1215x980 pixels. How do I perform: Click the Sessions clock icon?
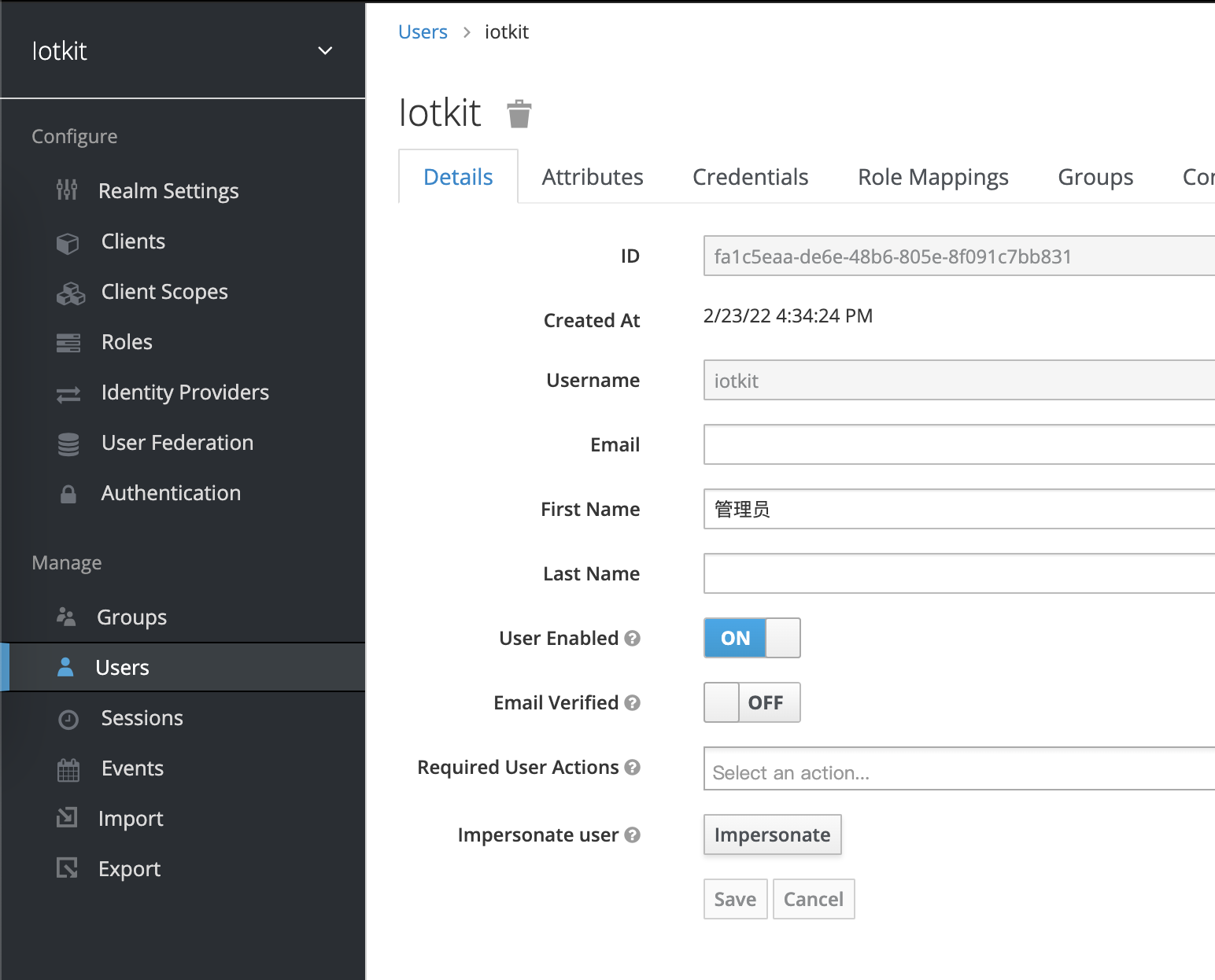[x=68, y=719]
